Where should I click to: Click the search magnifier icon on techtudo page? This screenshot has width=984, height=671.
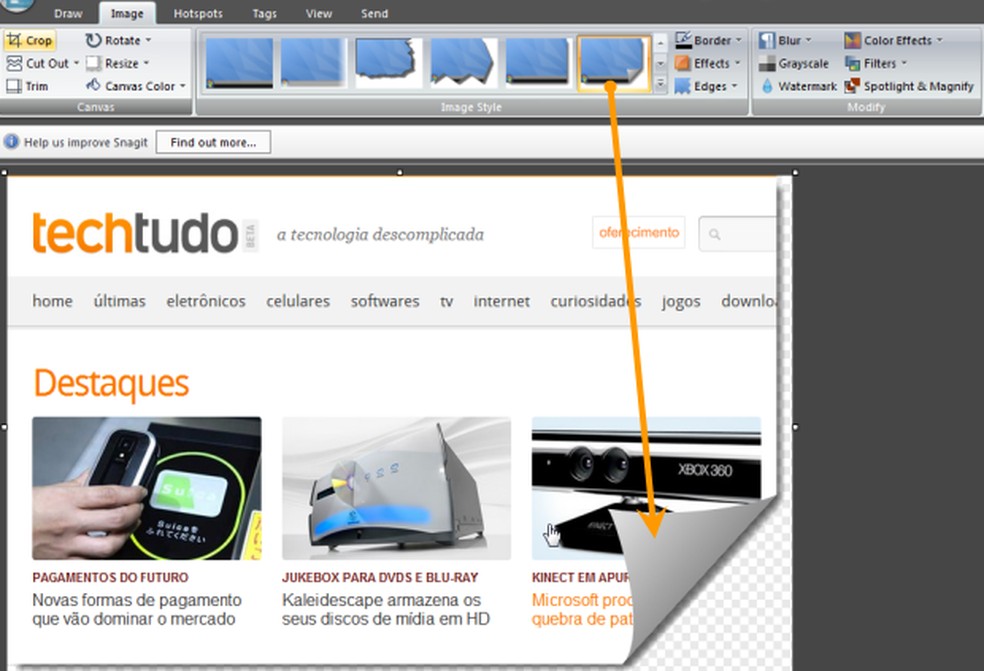coord(714,234)
